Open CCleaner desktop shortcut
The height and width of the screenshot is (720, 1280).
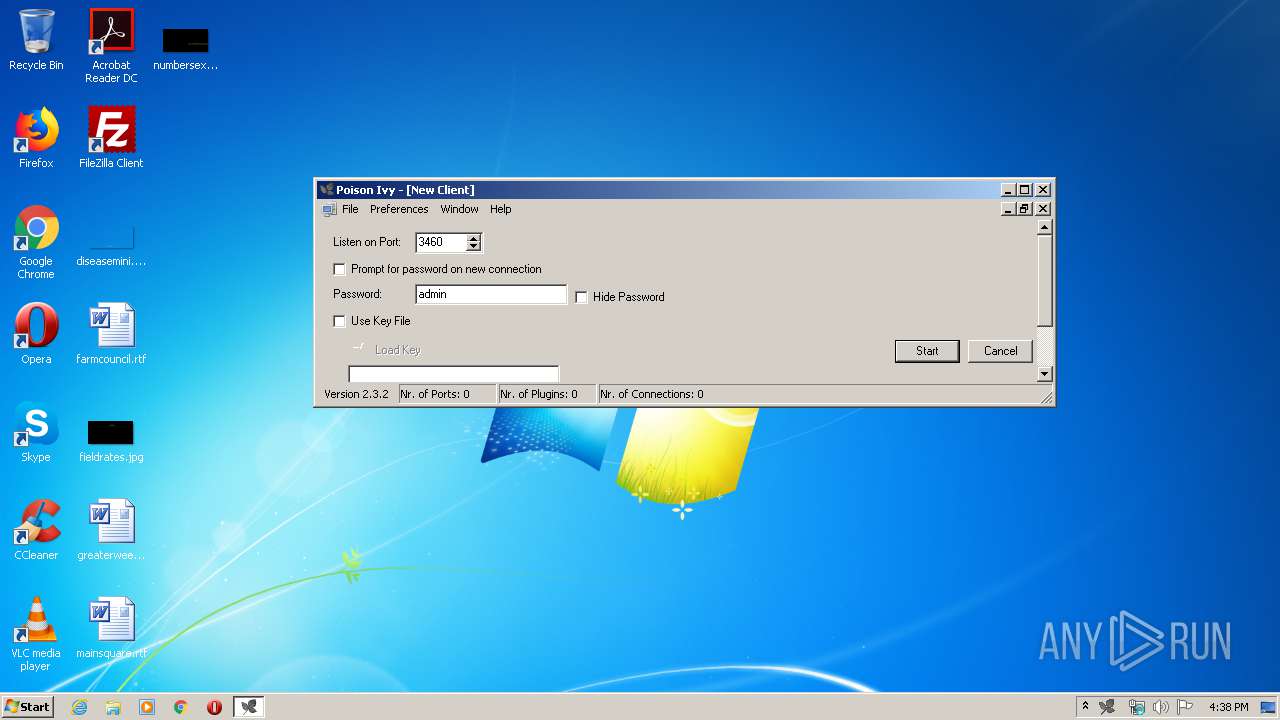coord(36,530)
